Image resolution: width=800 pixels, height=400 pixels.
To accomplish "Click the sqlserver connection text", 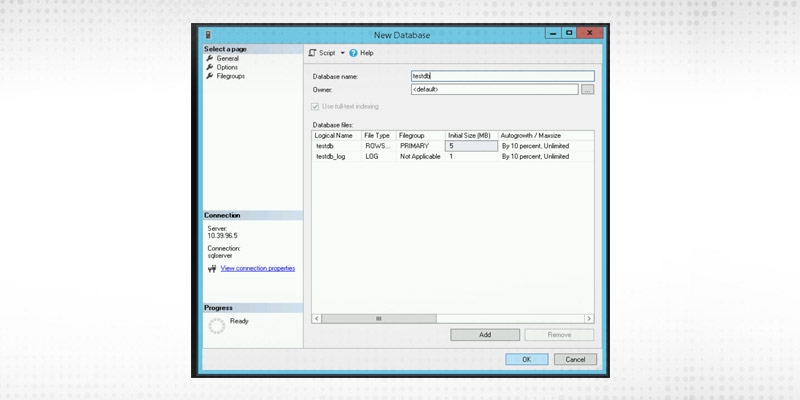I will (x=219, y=256).
